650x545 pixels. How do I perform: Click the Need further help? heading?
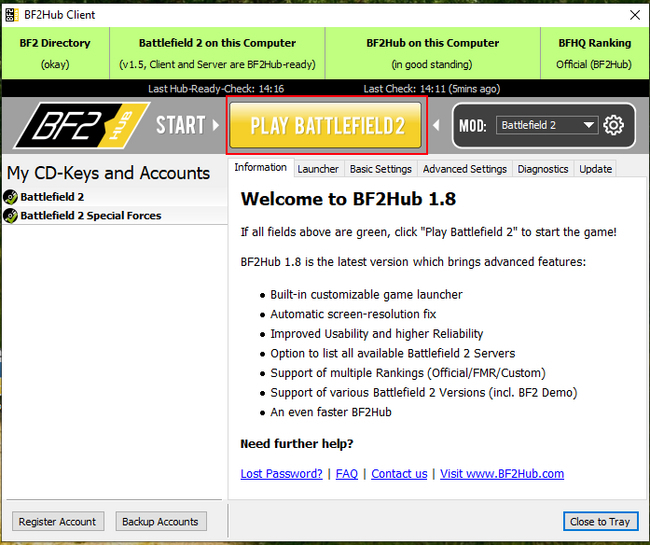pos(297,444)
